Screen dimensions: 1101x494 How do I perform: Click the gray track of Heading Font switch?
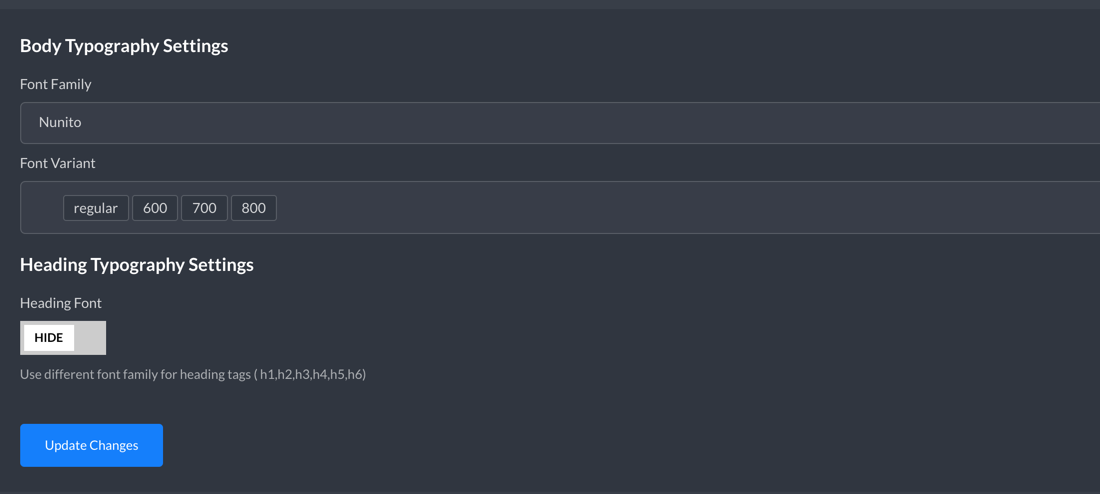pos(90,338)
